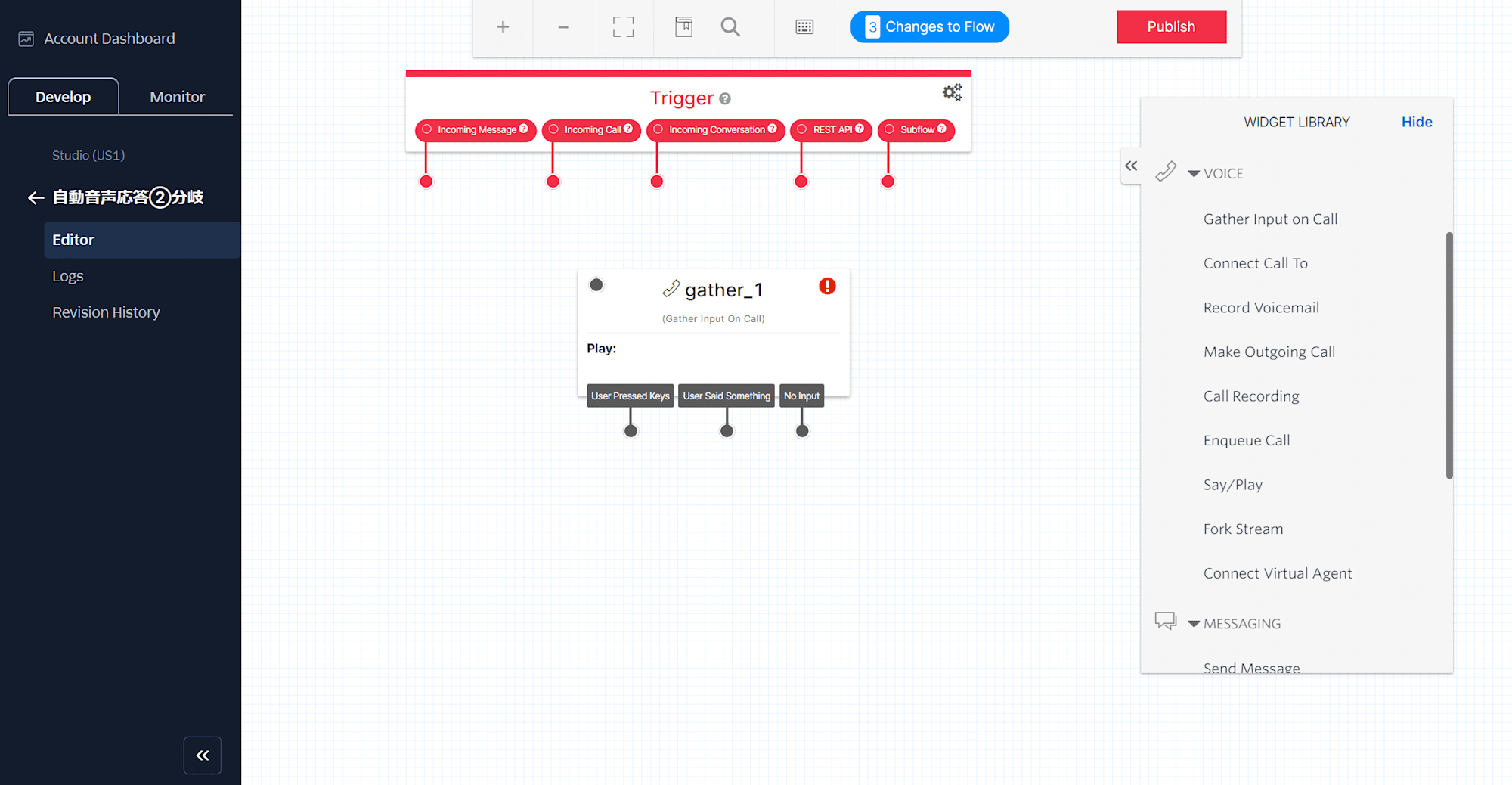Select Incoming Call connector endpoint dot
The height and width of the screenshot is (785, 1512).
pos(553,182)
